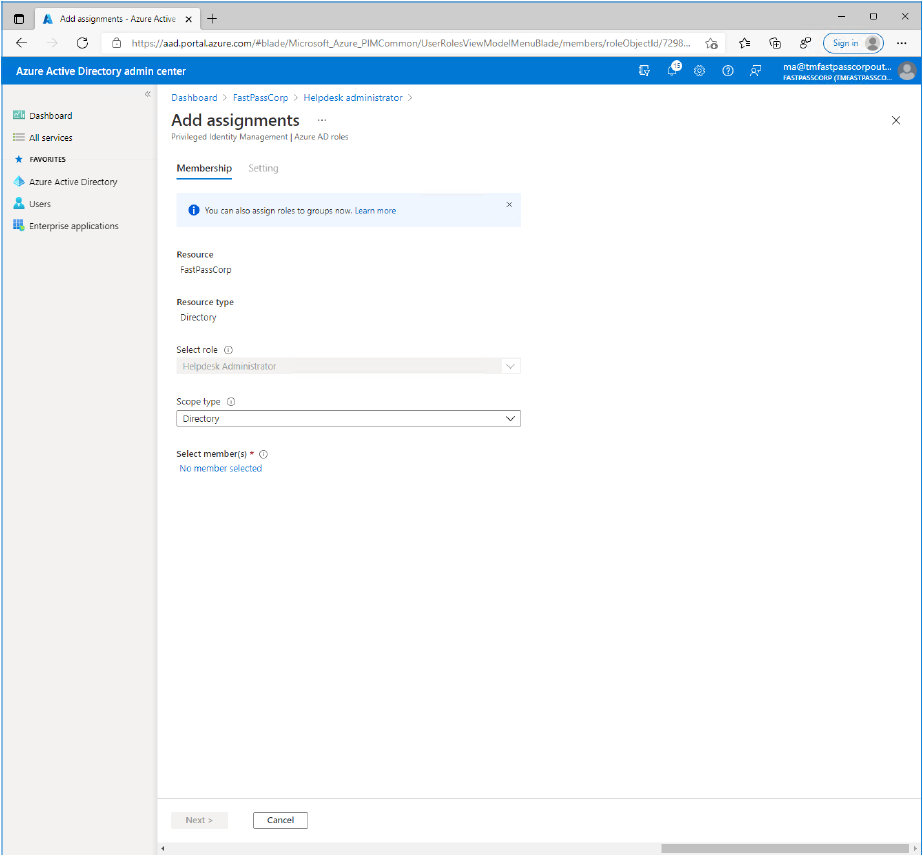The width and height of the screenshot is (923, 856).
Task: Open the feedback icon in header
Action: point(756,71)
